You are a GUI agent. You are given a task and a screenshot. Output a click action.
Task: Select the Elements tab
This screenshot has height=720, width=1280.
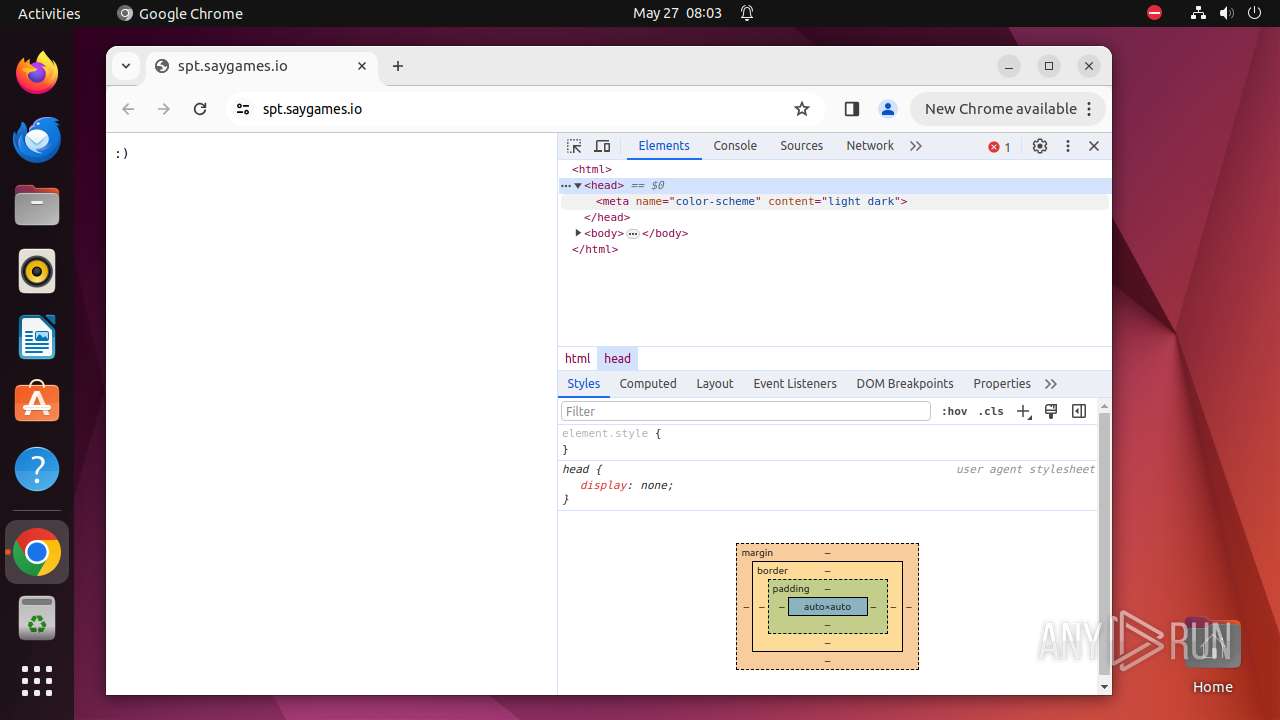click(x=664, y=146)
